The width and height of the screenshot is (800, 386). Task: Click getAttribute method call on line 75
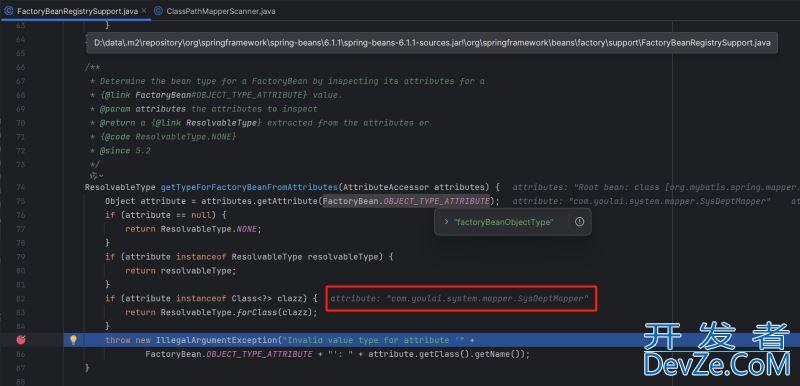coord(286,201)
